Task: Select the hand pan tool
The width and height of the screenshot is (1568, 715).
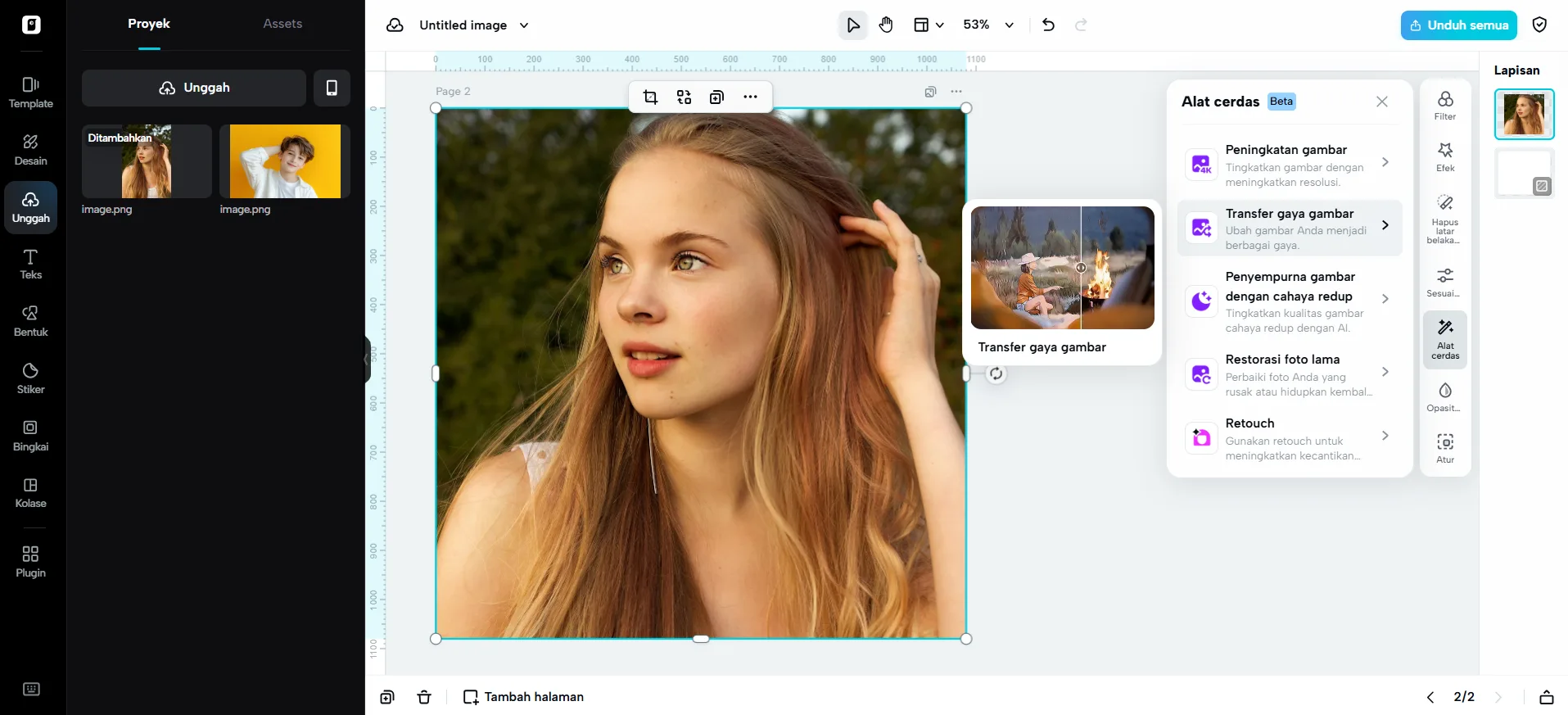Action: [886, 25]
